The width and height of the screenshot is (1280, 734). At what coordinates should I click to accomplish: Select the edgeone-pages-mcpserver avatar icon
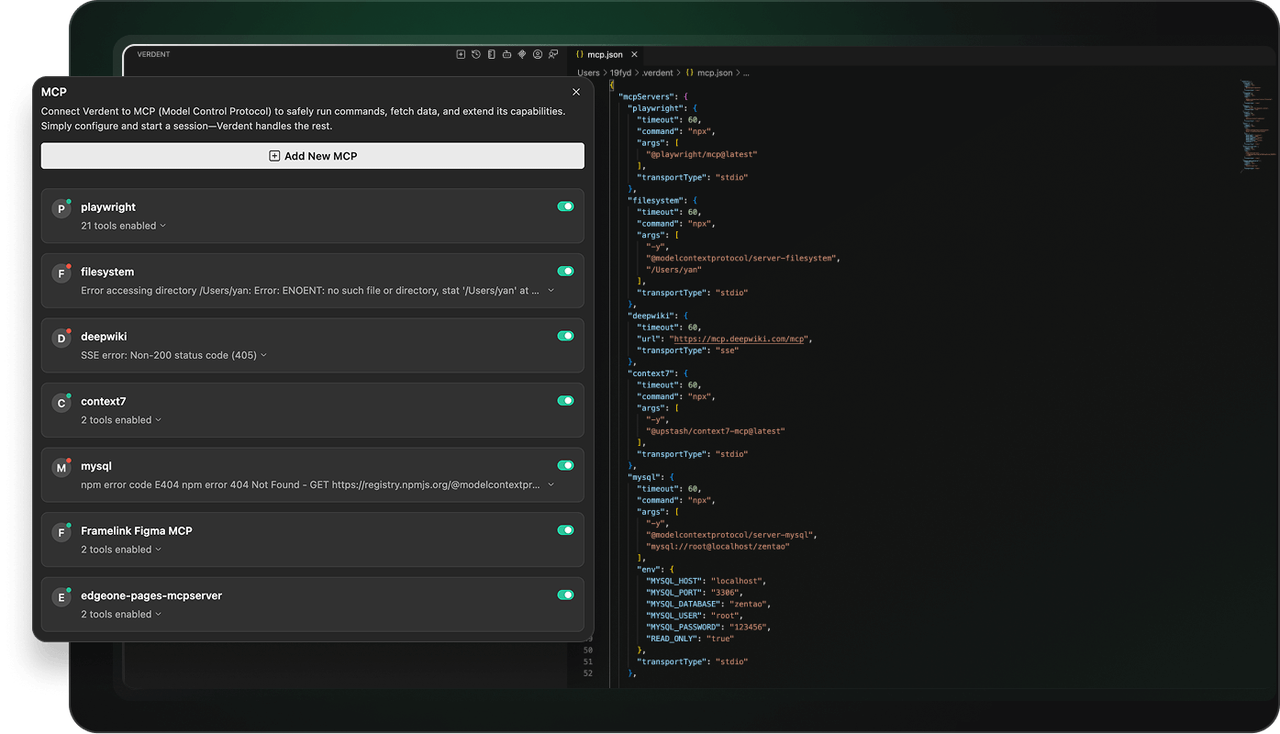[61, 596]
